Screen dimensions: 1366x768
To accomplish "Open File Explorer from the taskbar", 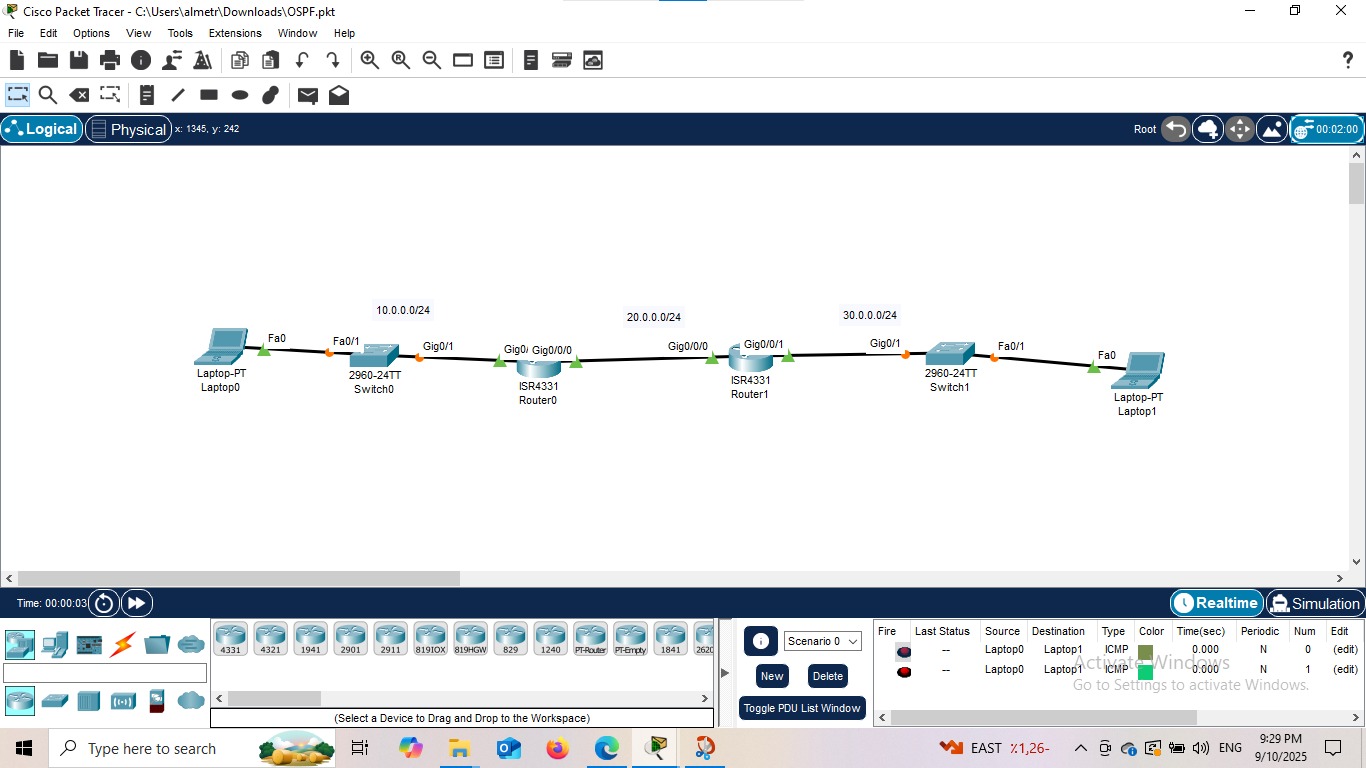I will (x=459, y=748).
